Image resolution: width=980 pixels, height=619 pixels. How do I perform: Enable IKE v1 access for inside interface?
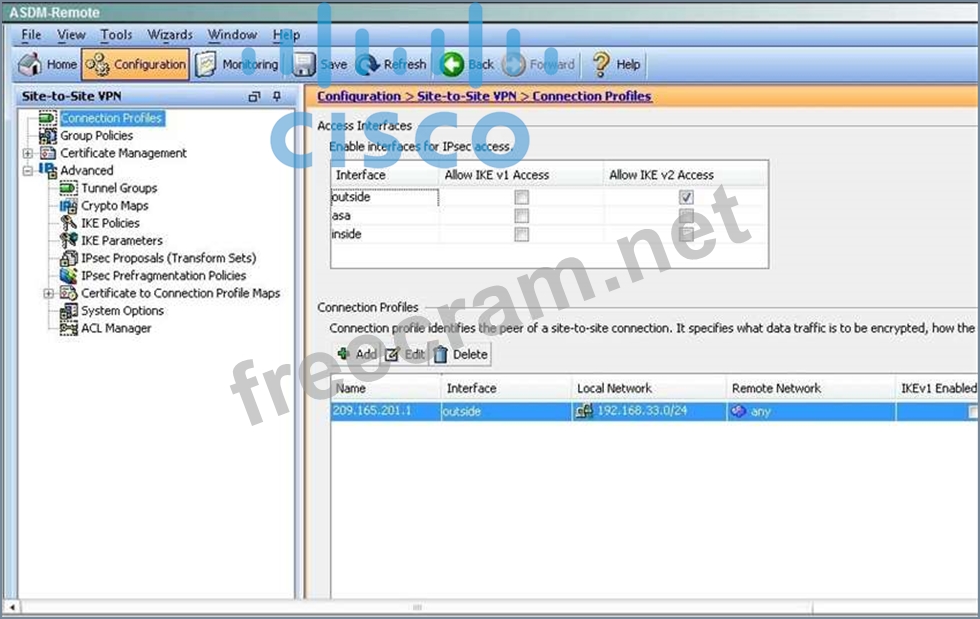tap(521, 234)
